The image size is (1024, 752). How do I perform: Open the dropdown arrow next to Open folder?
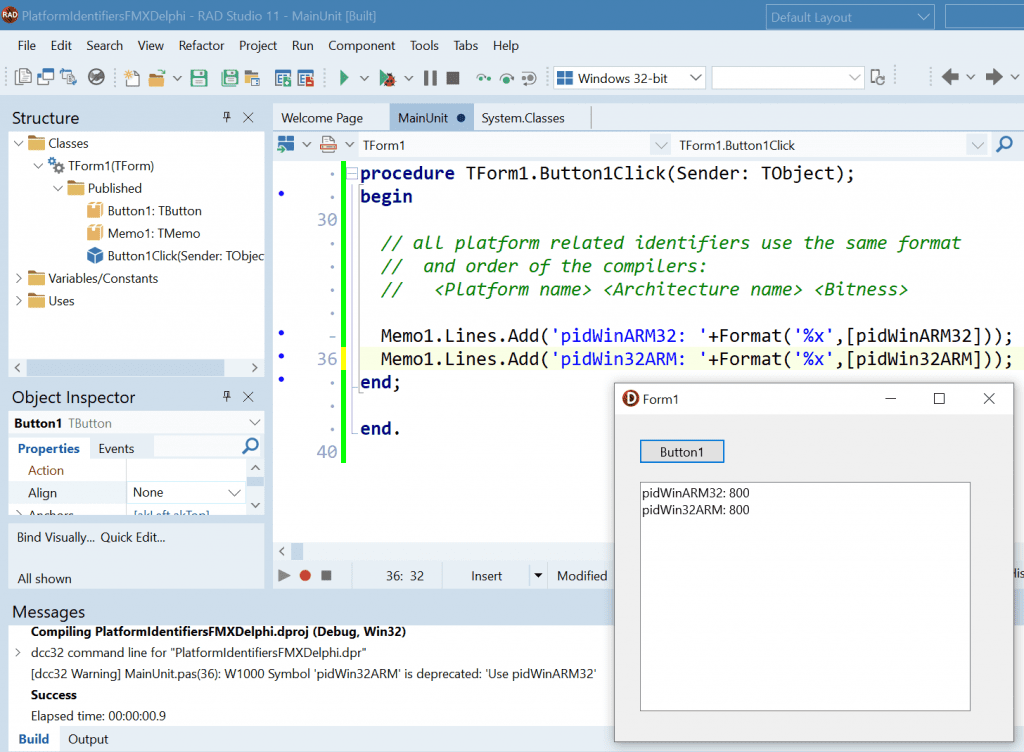coord(177,78)
